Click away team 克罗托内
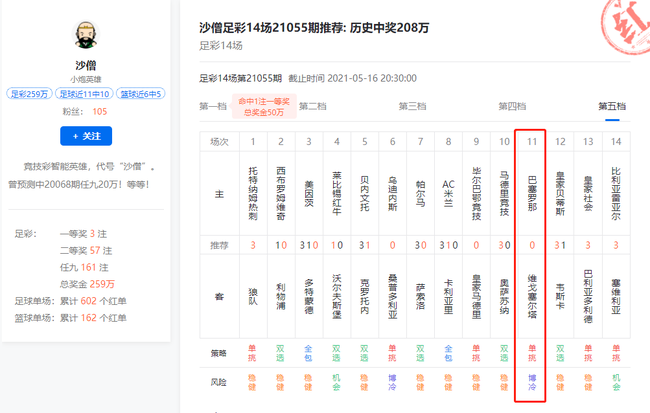Image resolution: width=650 pixels, height=413 pixels. [365, 296]
